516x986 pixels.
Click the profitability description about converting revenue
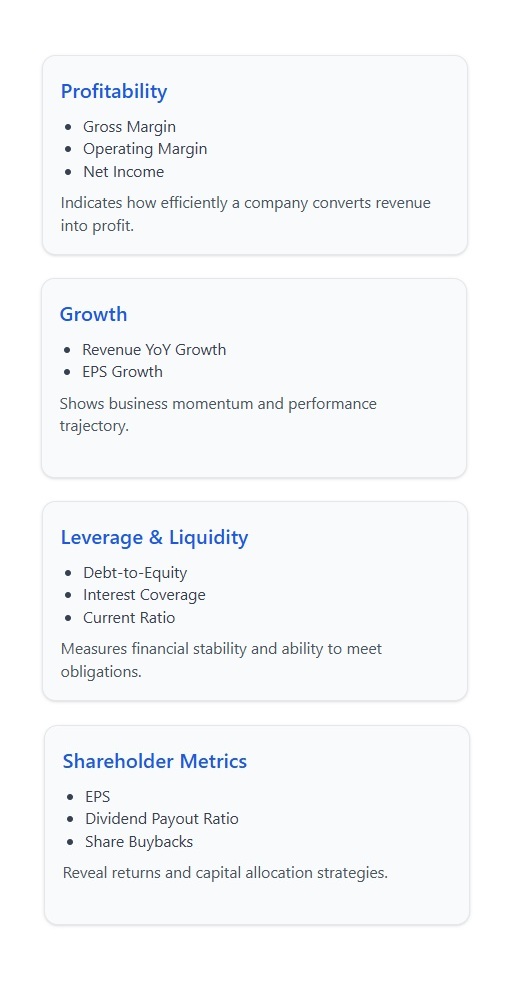pyautogui.click(x=246, y=214)
